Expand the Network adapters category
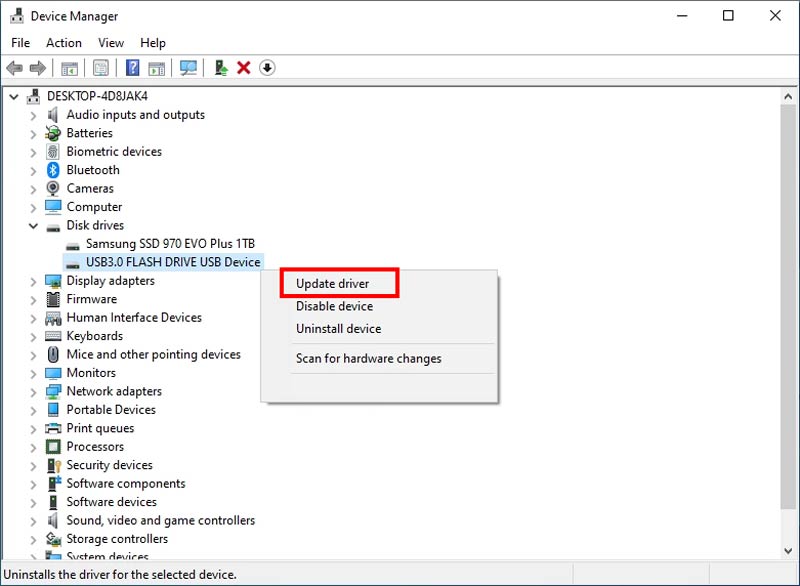Image resolution: width=800 pixels, height=586 pixels. click(x=33, y=392)
